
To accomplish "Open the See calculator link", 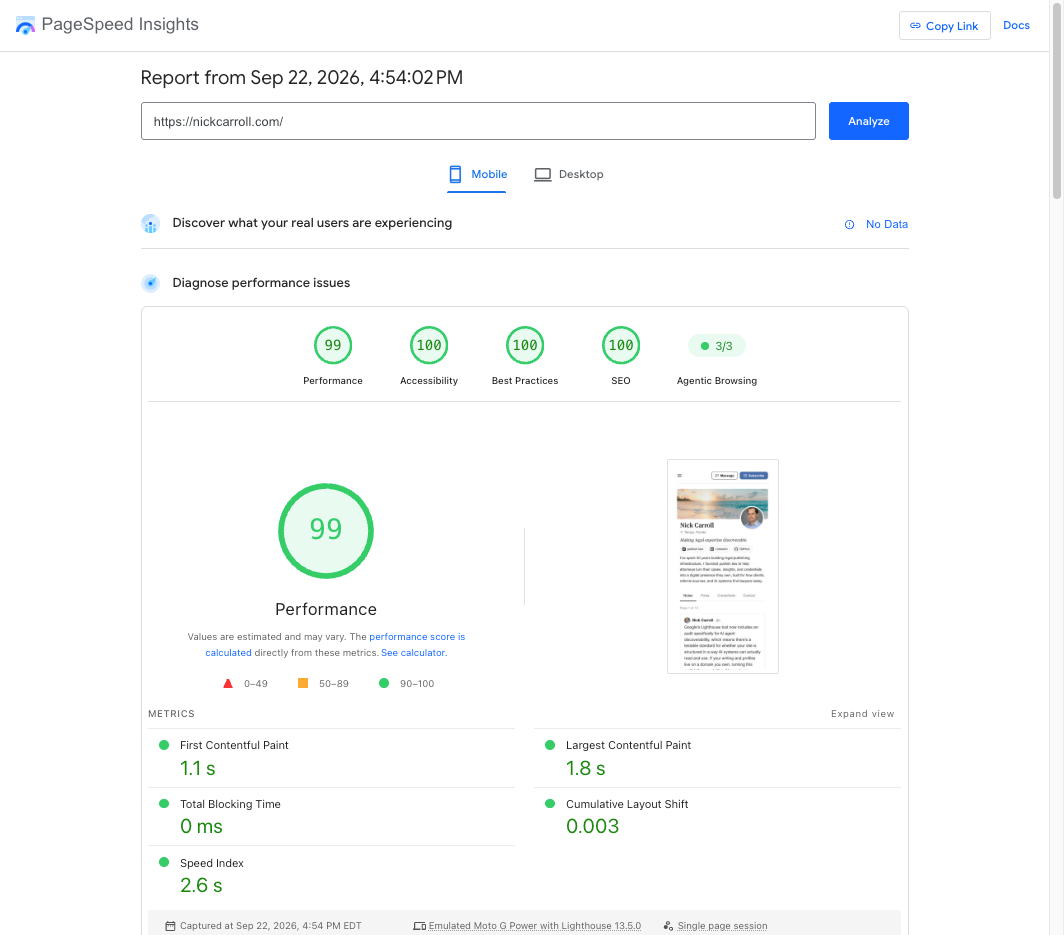I will point(413,653).
